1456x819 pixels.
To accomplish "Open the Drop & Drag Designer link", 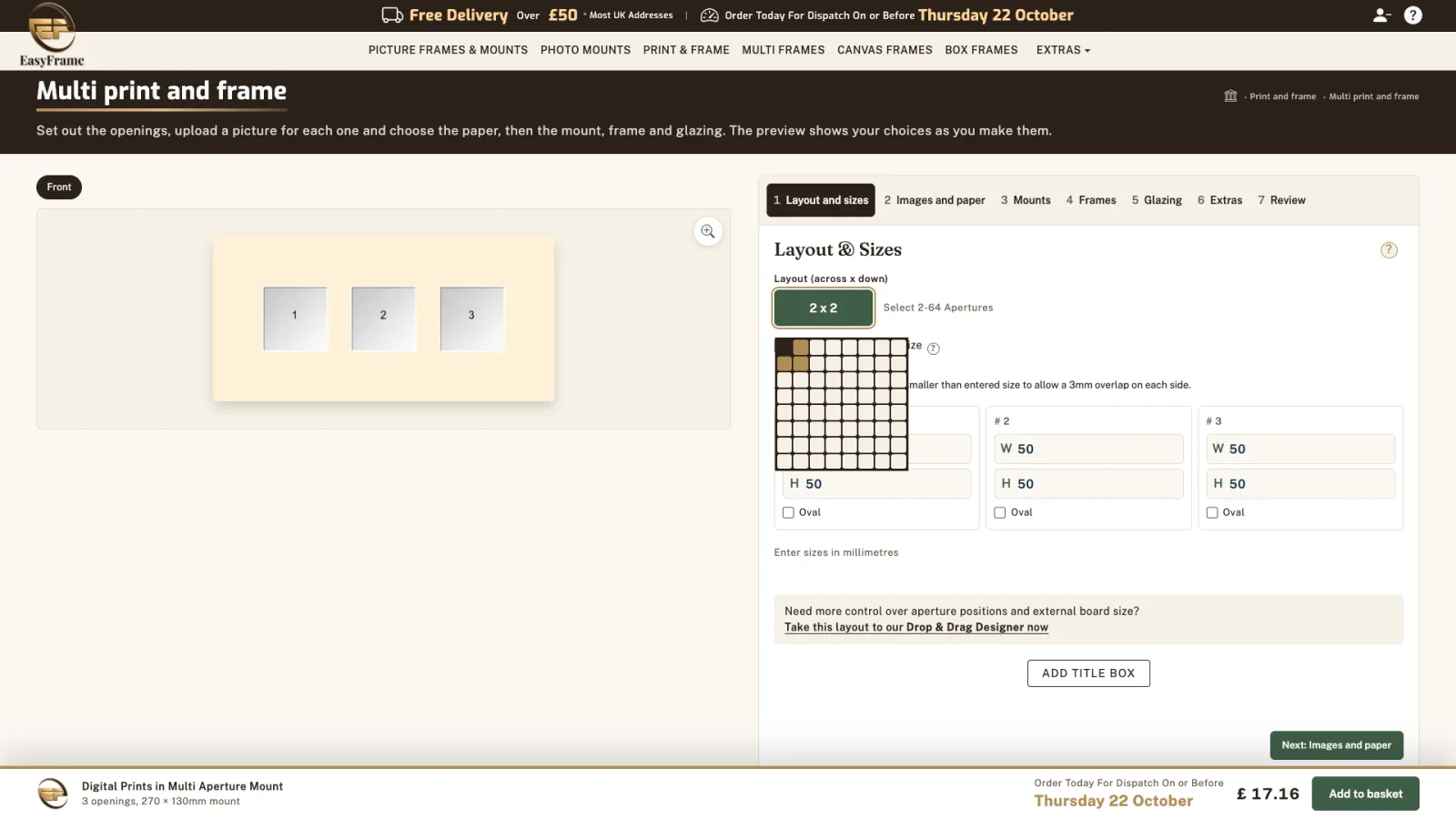I will click(x=916, y=627).
